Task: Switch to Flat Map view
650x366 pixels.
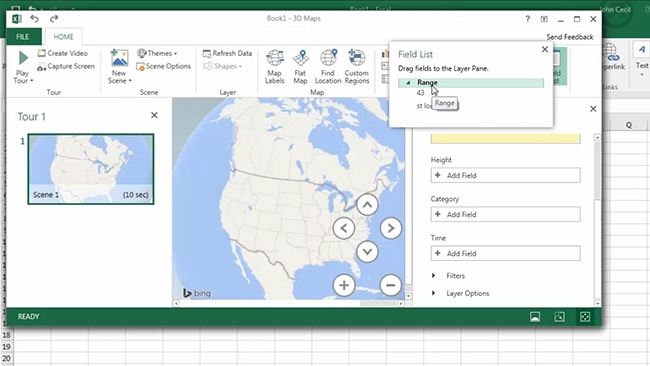Action: pos(300,67)
